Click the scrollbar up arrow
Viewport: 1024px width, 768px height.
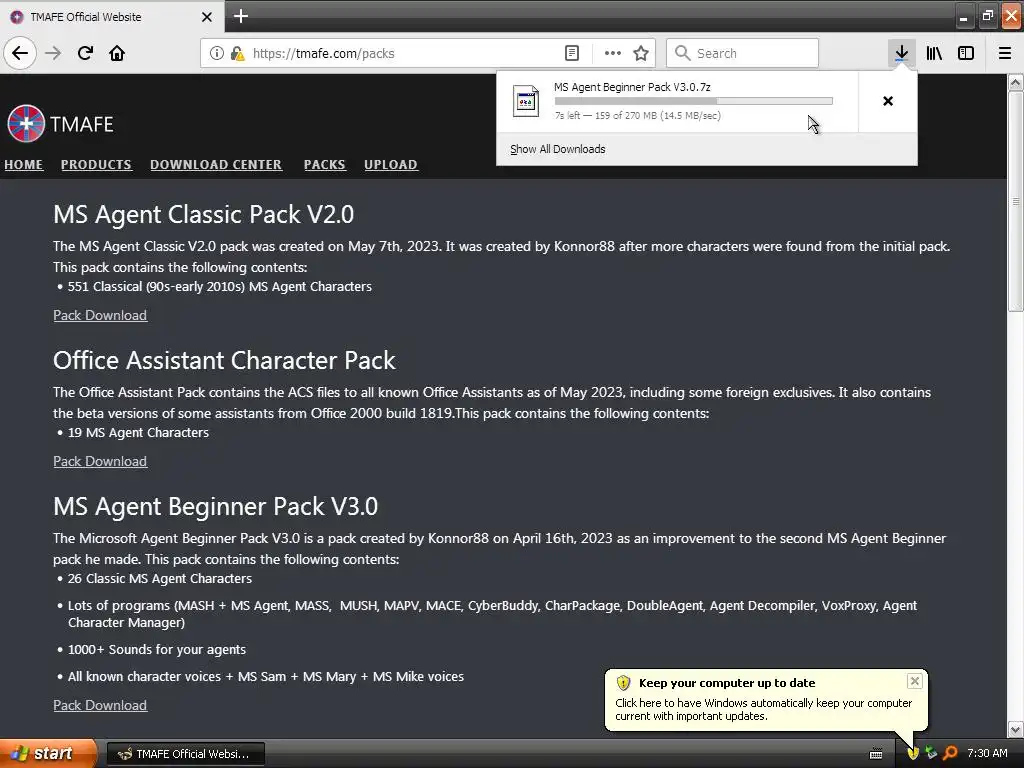click(1016, 83)
